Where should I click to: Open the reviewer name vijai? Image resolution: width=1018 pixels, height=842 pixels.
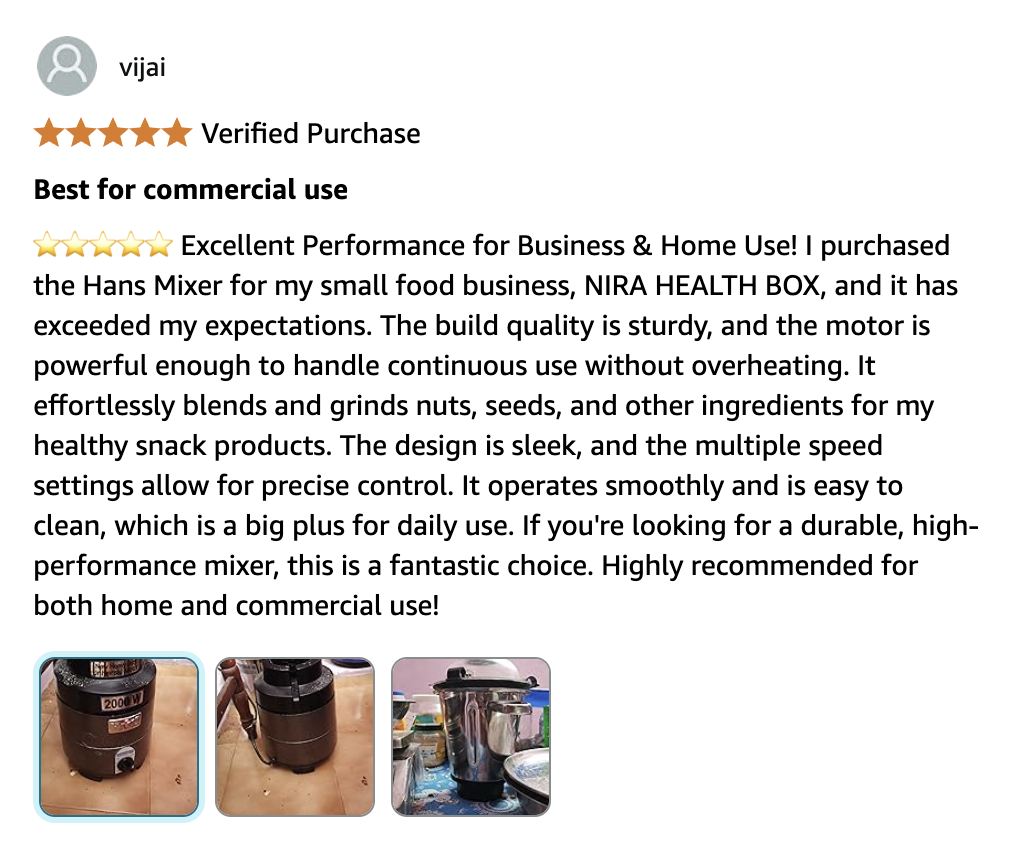142,68
